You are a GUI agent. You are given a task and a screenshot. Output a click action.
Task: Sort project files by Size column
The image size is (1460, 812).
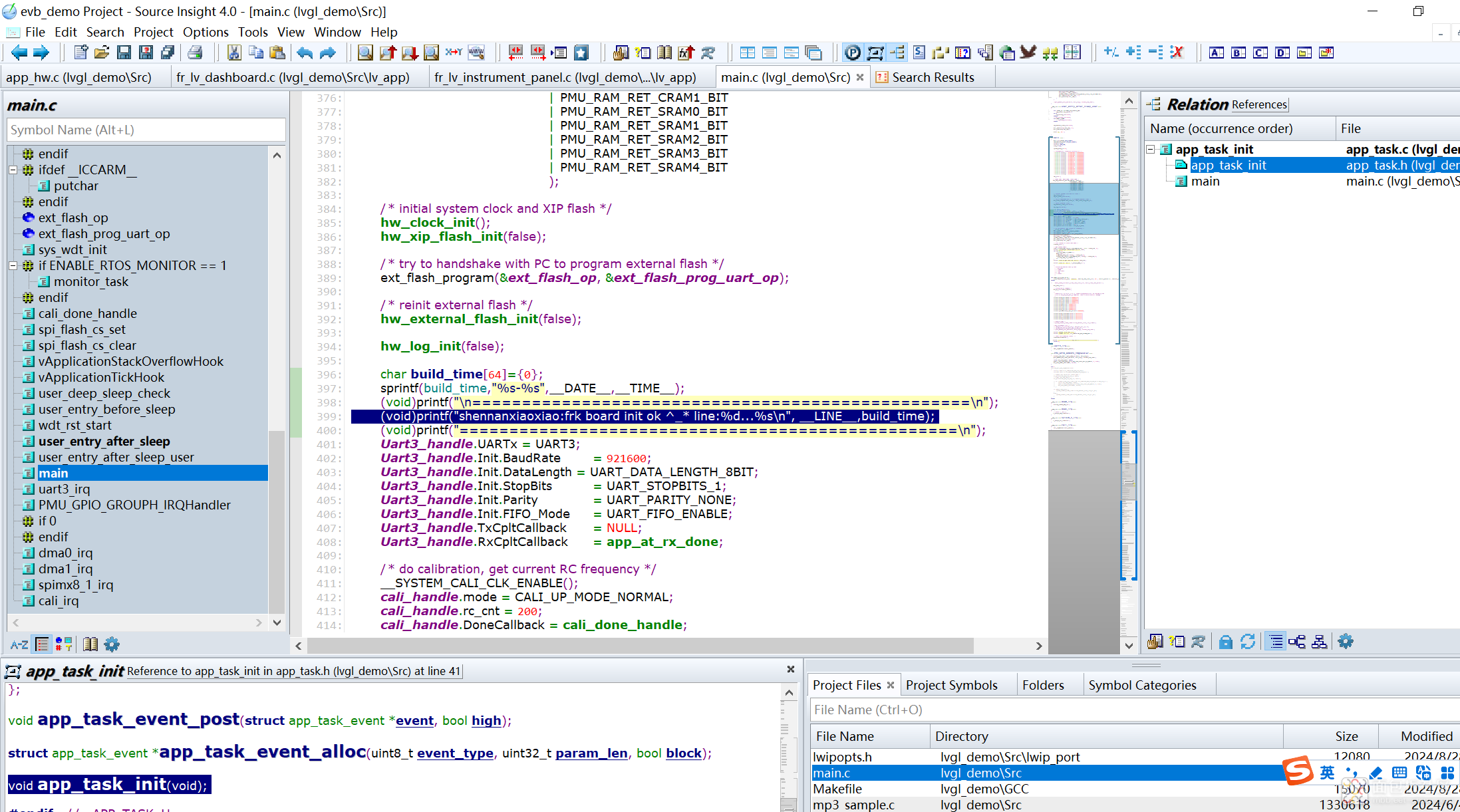[x=1331, y=736]
